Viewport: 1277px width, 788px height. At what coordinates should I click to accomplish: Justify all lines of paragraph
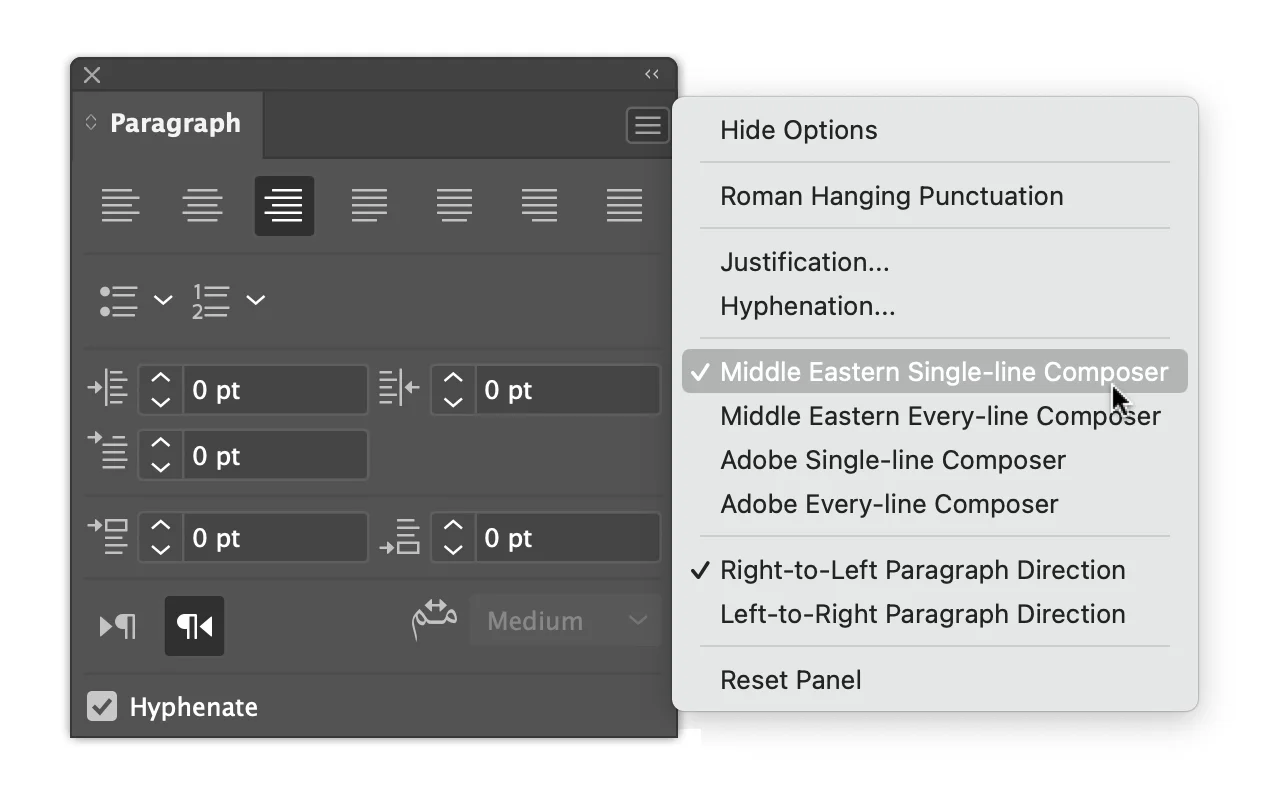click(x=624, y=206)
